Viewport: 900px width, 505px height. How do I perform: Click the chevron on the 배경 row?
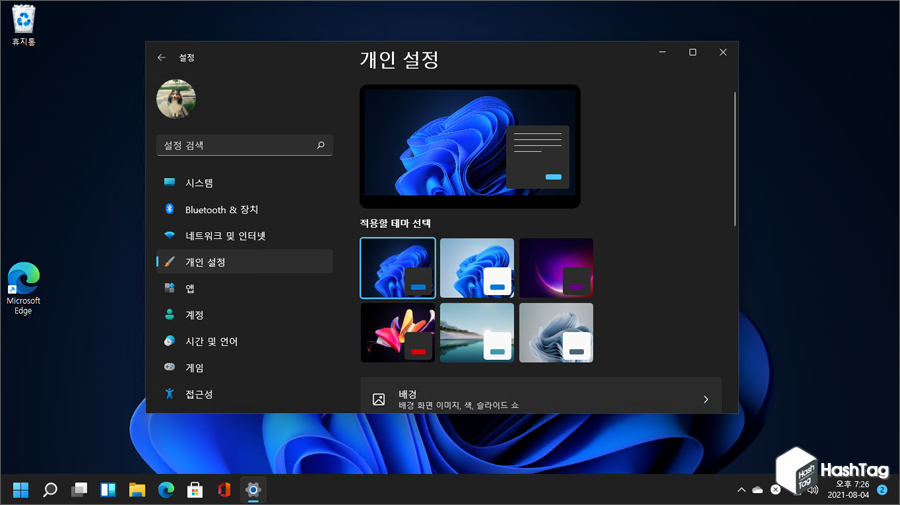tap(706, 399)
